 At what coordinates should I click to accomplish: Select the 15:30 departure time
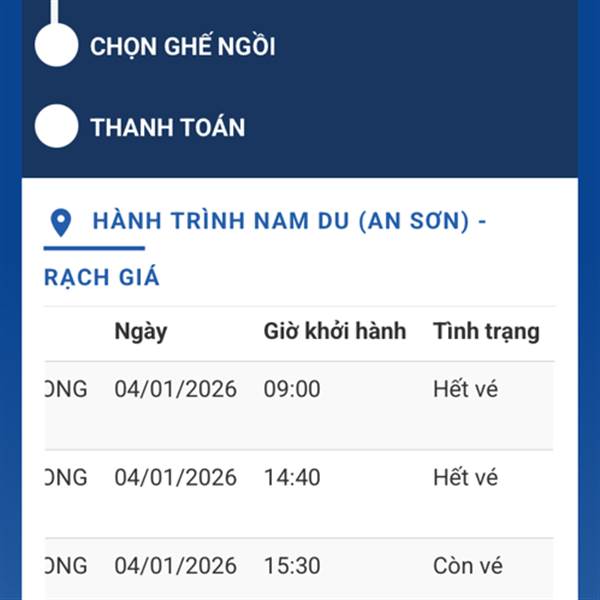point(292,566)
